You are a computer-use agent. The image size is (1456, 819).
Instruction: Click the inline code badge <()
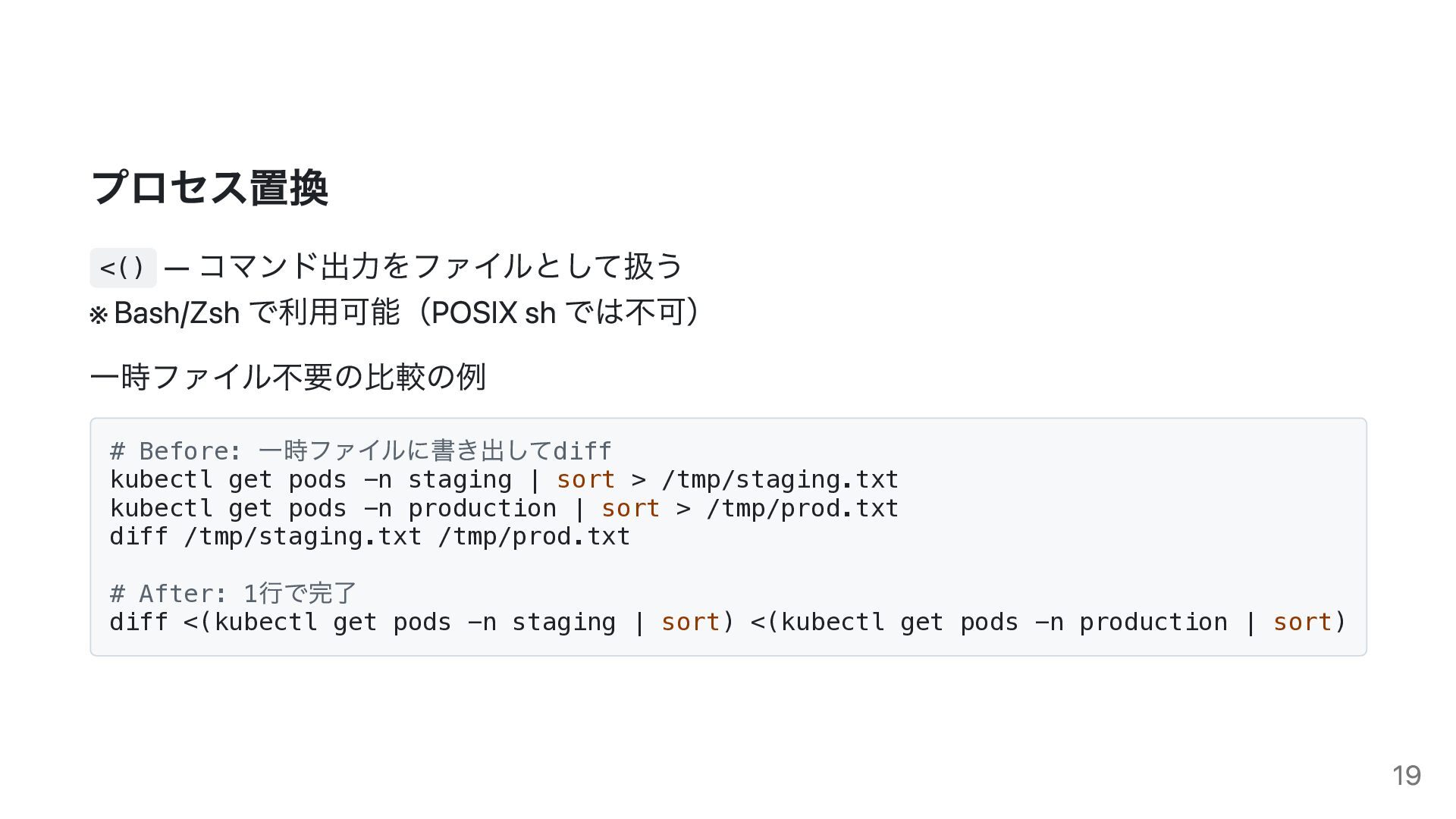click(x=123, y=268)
